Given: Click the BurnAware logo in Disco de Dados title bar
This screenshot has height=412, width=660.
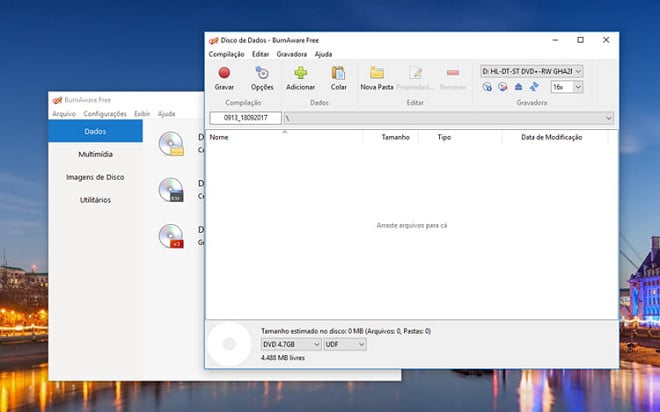Looking at the screenshot, I should 213,40.
